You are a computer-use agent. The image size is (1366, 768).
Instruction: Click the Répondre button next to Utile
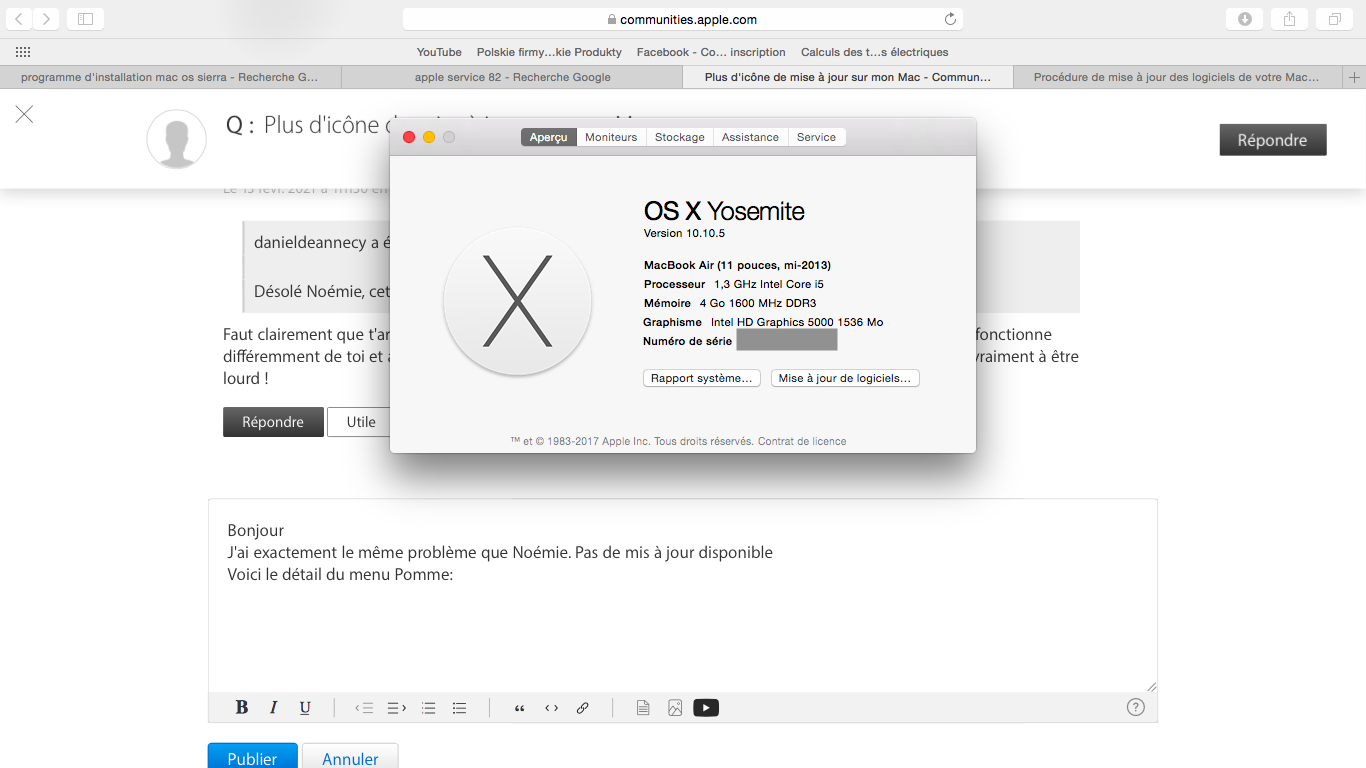[x=273, y=422]
